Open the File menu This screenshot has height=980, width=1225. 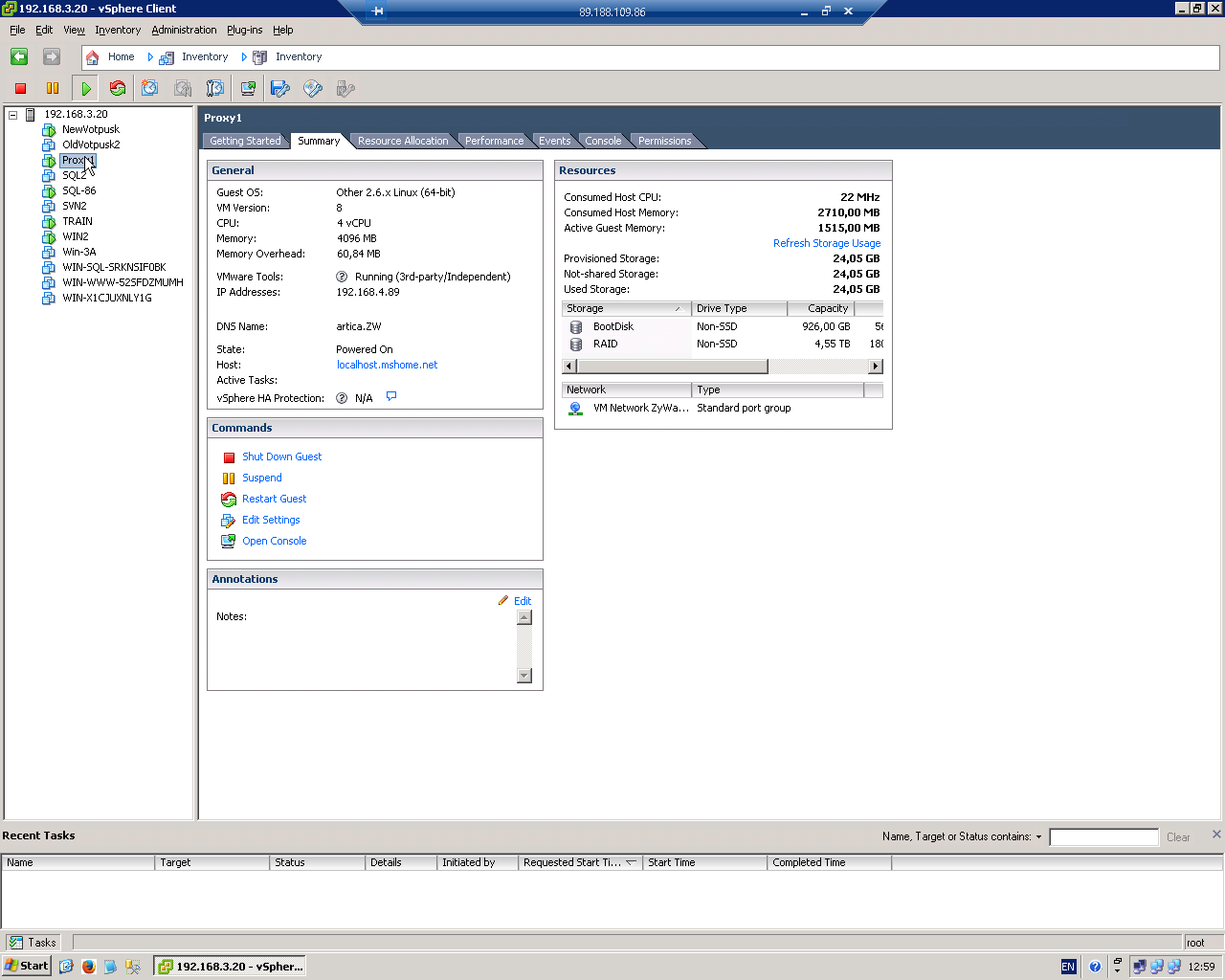pos(17,30)
